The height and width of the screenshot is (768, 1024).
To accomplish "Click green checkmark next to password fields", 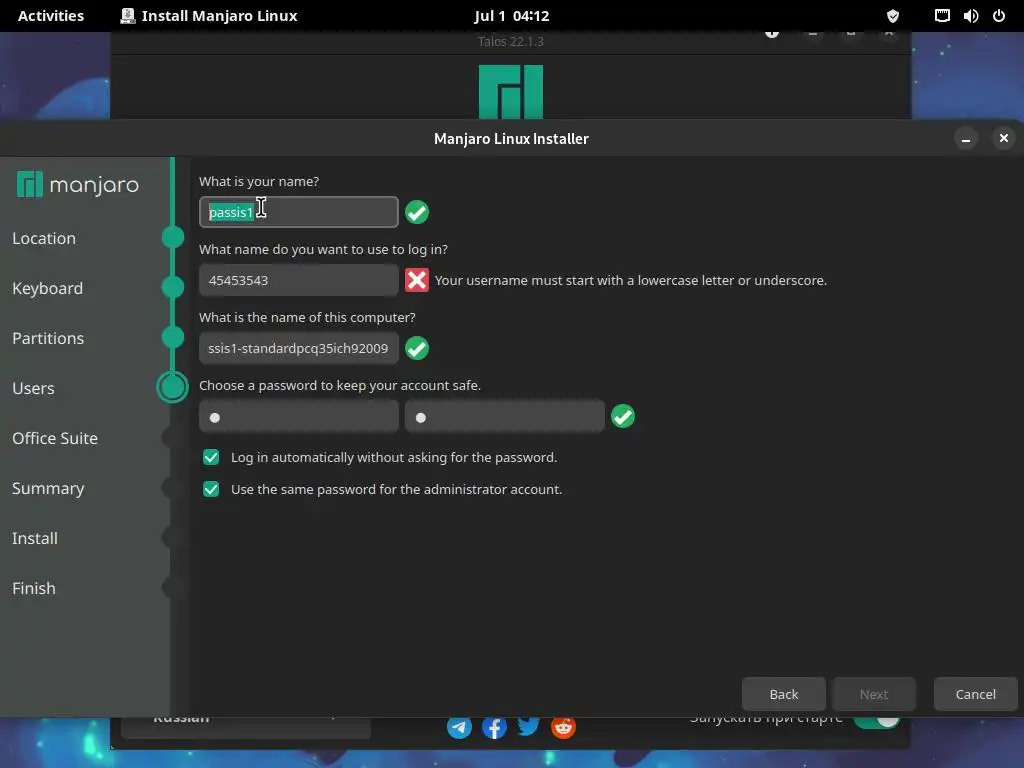I will point(623,416).
